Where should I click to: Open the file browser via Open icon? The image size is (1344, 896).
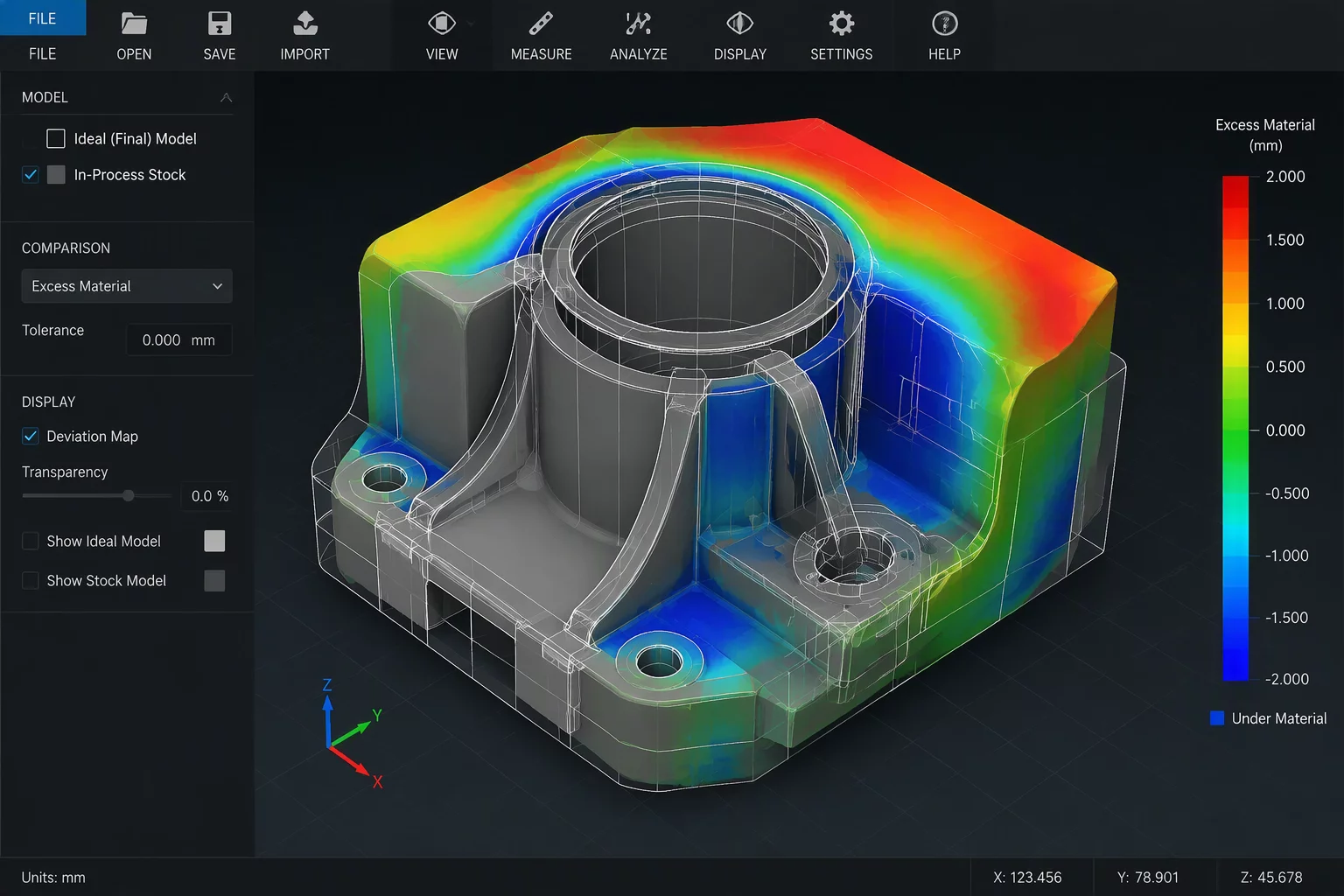pos(134,24)
